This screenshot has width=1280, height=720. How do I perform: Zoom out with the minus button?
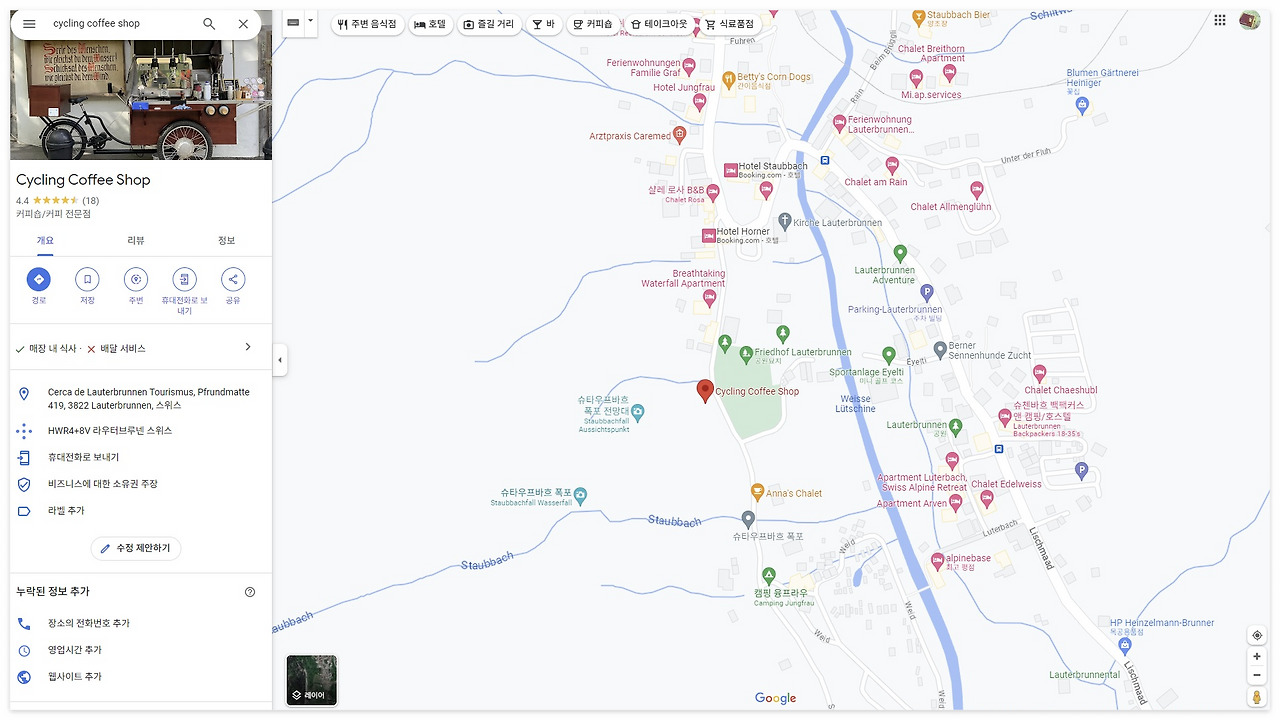pyautogui.click(x=1257, y=675)
